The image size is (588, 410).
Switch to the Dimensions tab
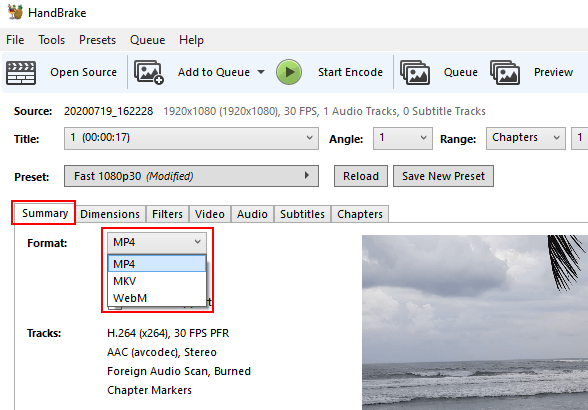point(110,214)
